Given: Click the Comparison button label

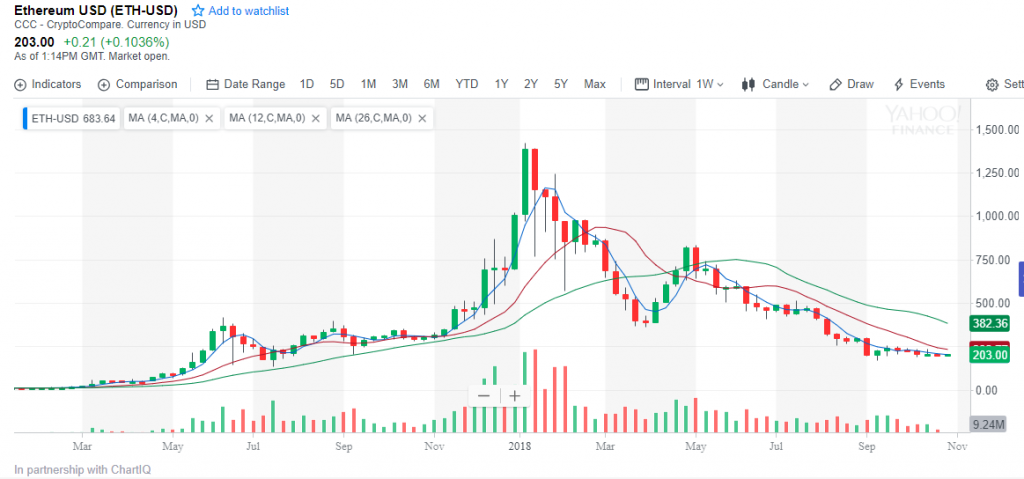Looking at the screenshot, I should [x=146, y=84].
